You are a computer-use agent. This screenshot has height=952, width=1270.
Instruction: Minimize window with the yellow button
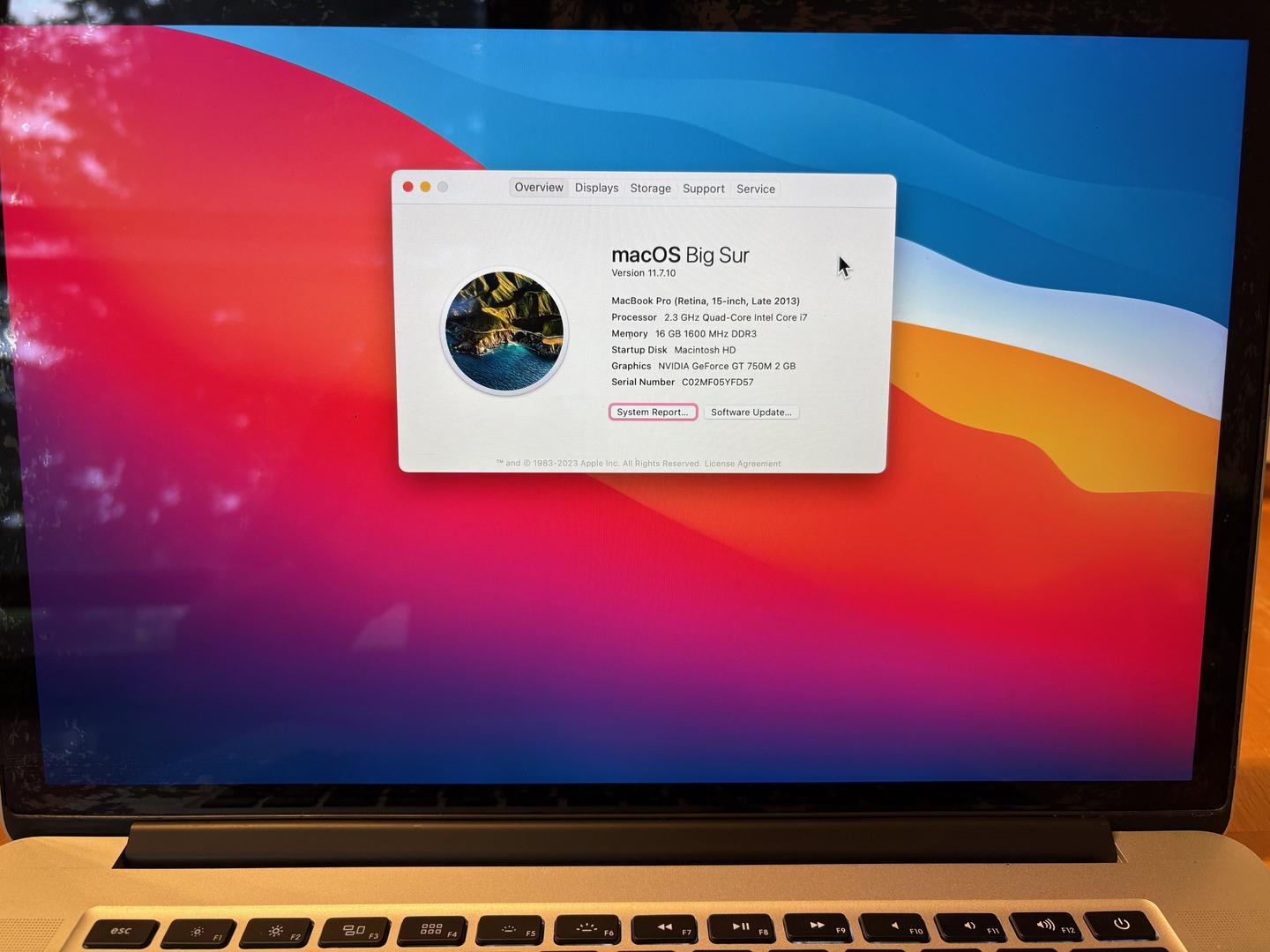pos(425,187)
